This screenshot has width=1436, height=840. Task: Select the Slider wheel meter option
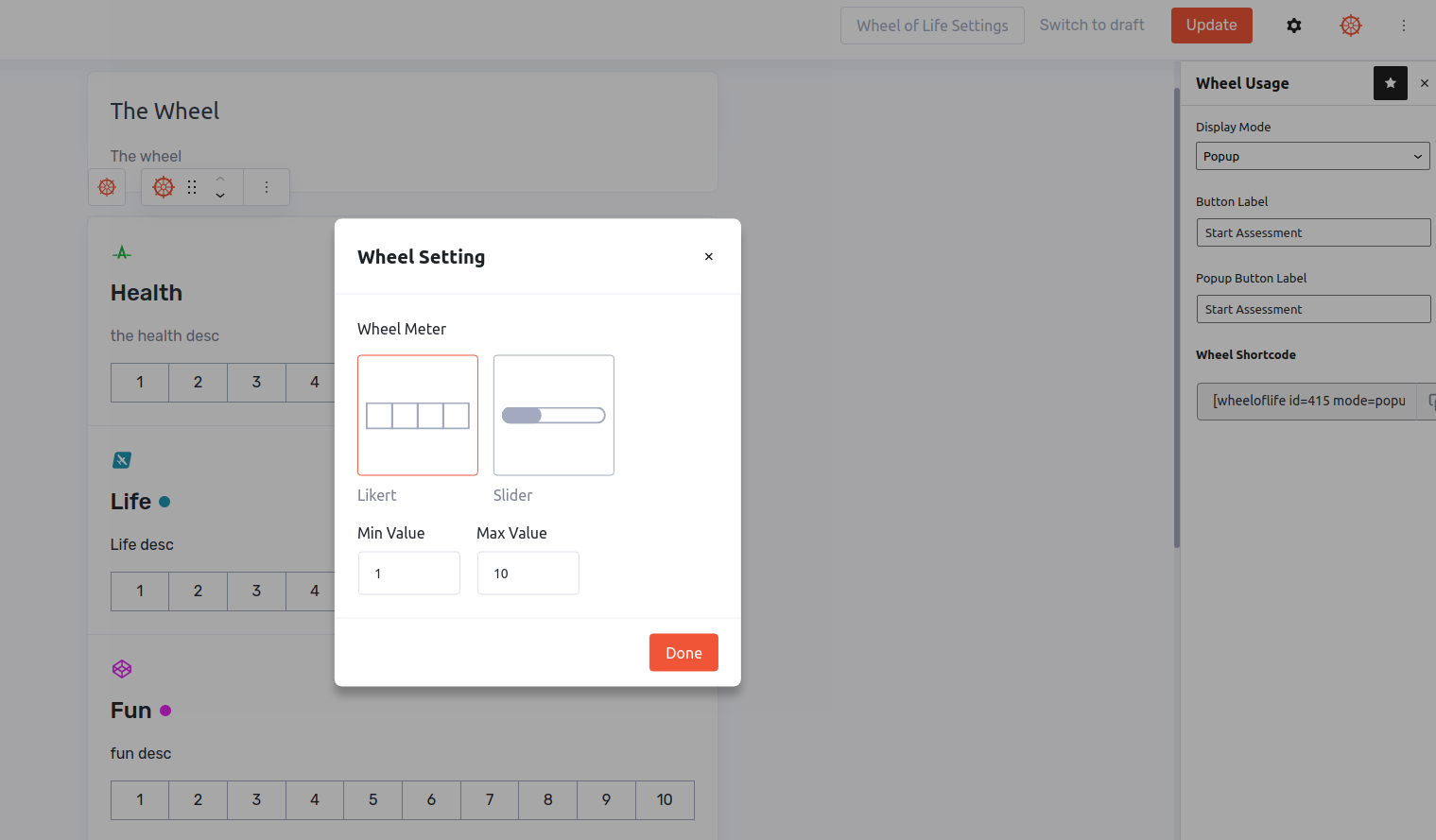tap(554, 415)
